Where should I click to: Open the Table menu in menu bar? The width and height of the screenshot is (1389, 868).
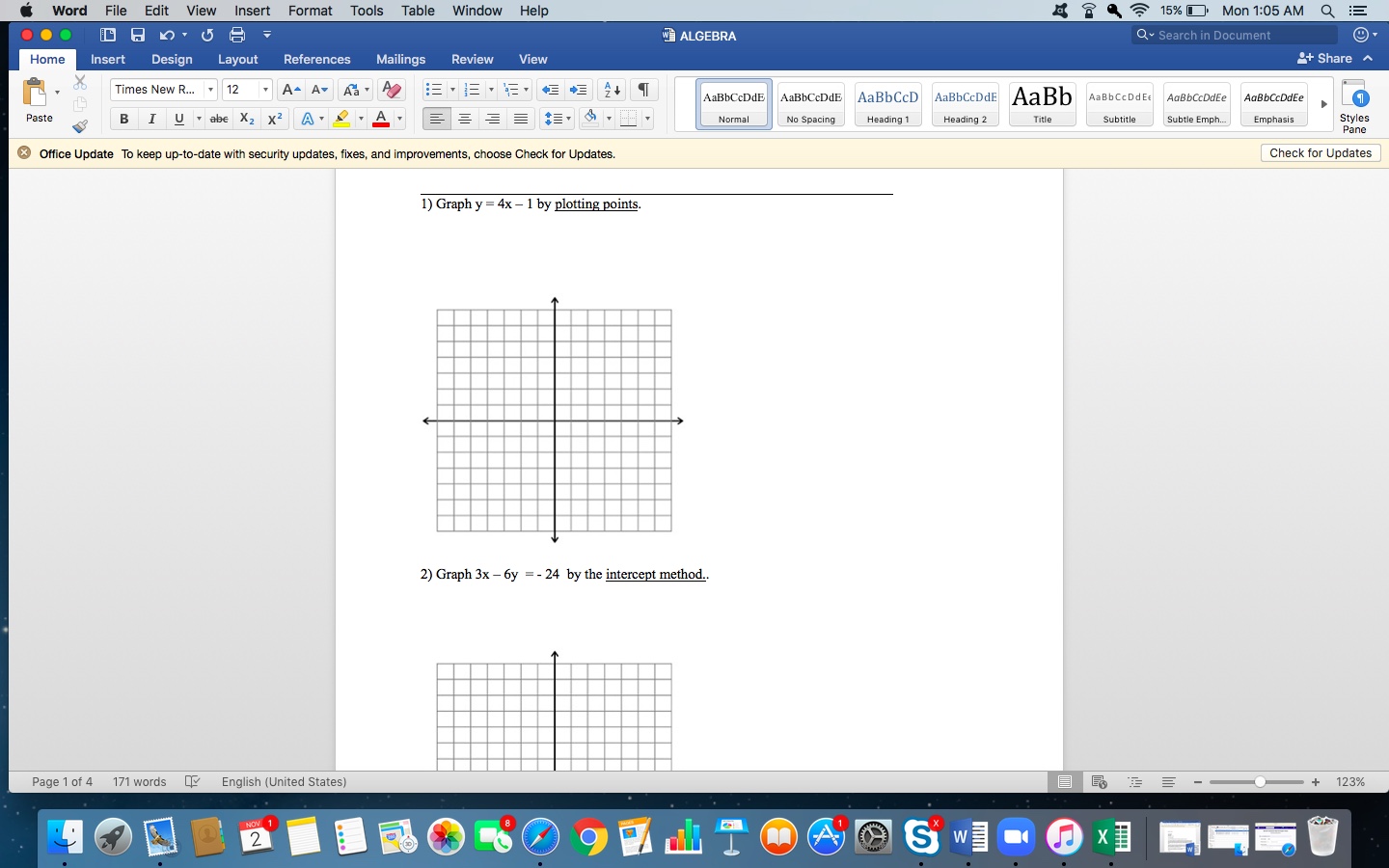(x=418, y=11)
